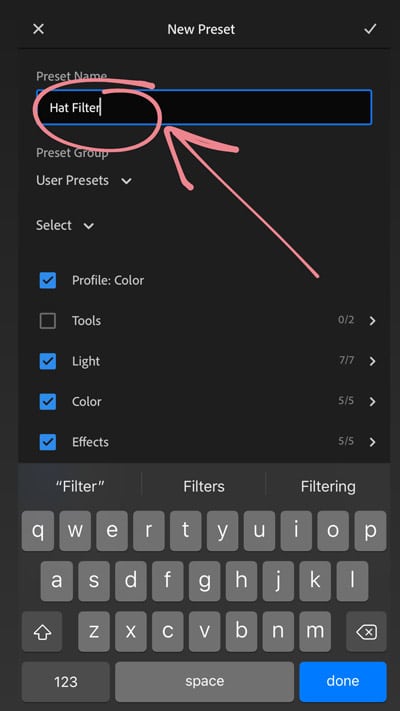Tap the space bar key
400x711 pixels.
click(204, 681)
